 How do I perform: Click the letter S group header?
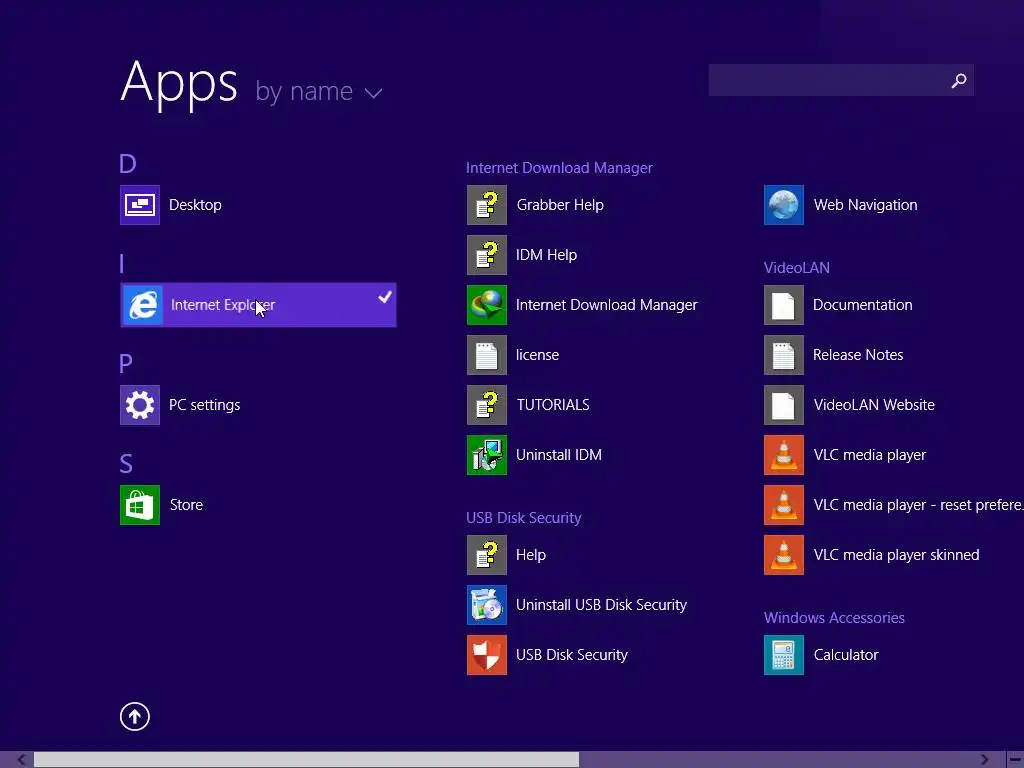click(126, 464)
